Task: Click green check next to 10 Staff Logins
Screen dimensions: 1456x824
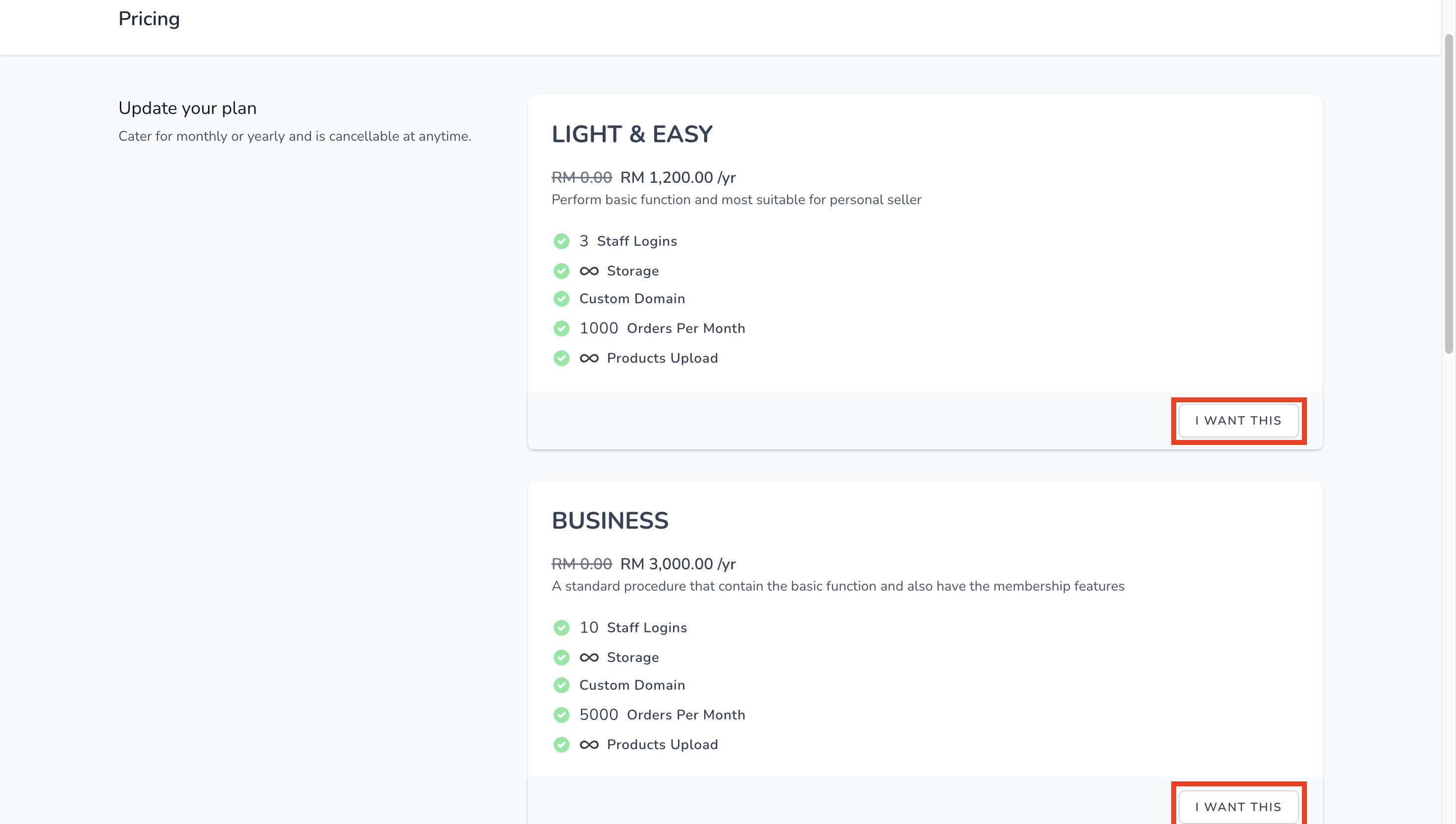Action: 561,628
